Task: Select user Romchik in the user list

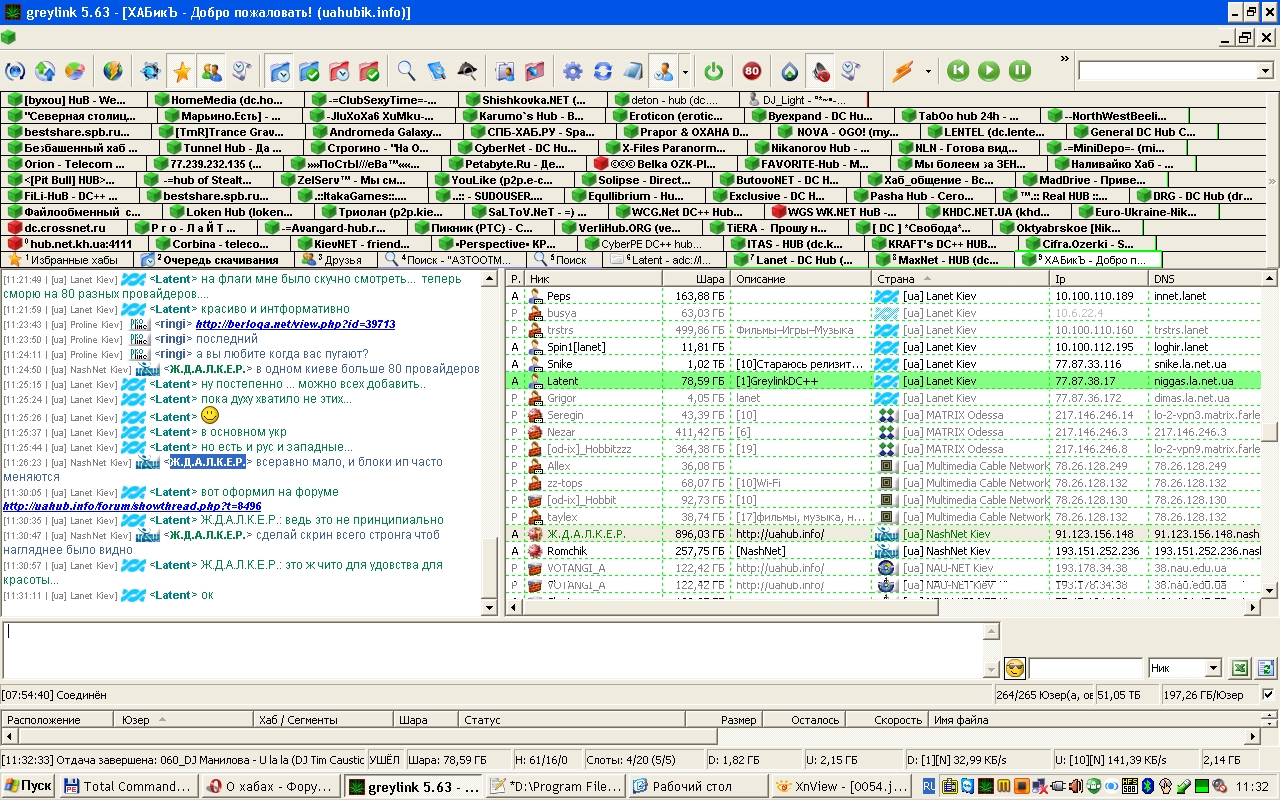Action: 567,551
